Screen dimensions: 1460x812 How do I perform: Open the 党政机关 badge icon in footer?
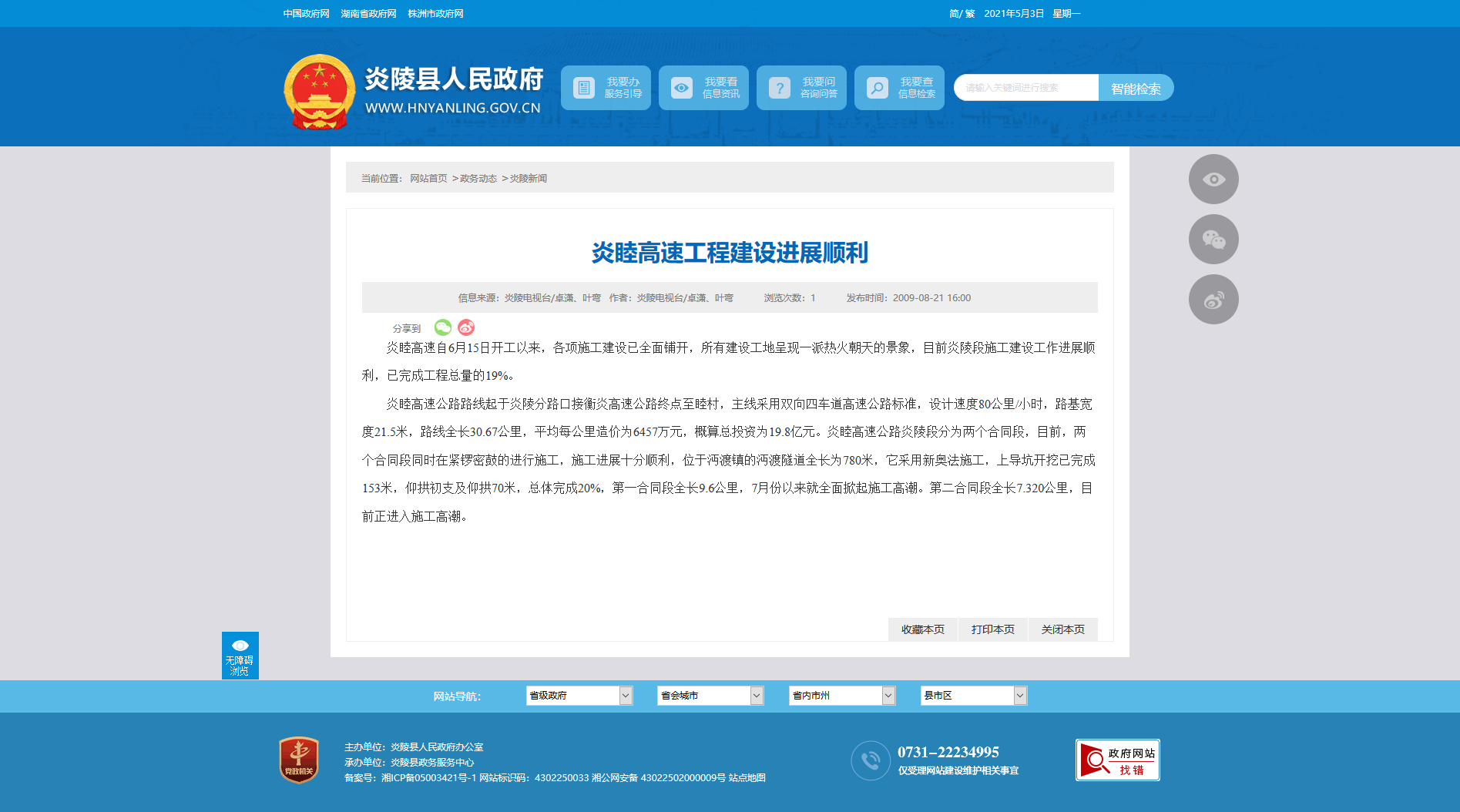pos(299,760)
